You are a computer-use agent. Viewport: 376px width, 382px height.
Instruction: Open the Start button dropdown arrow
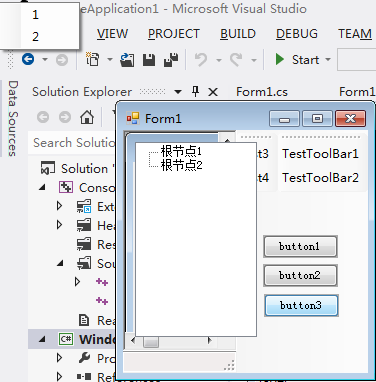click(x=328, y=60)
